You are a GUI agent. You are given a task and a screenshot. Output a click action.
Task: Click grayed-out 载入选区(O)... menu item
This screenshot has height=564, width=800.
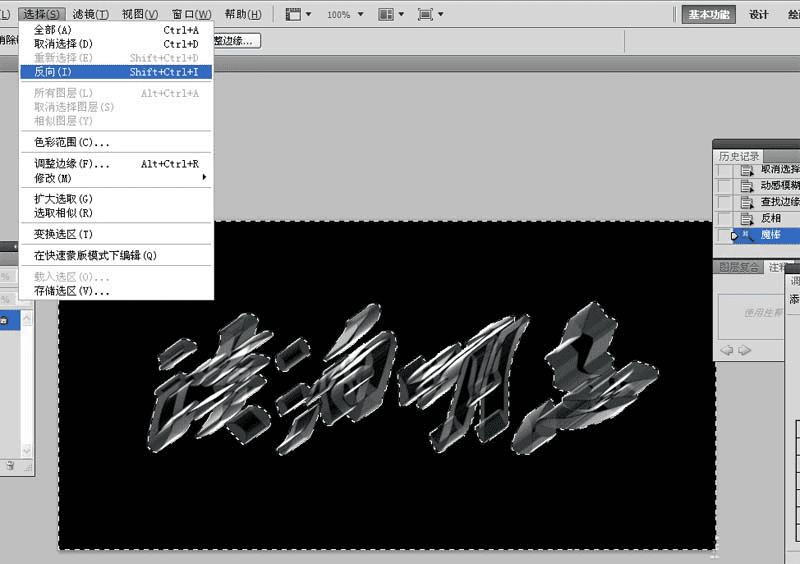pos(116,277)
